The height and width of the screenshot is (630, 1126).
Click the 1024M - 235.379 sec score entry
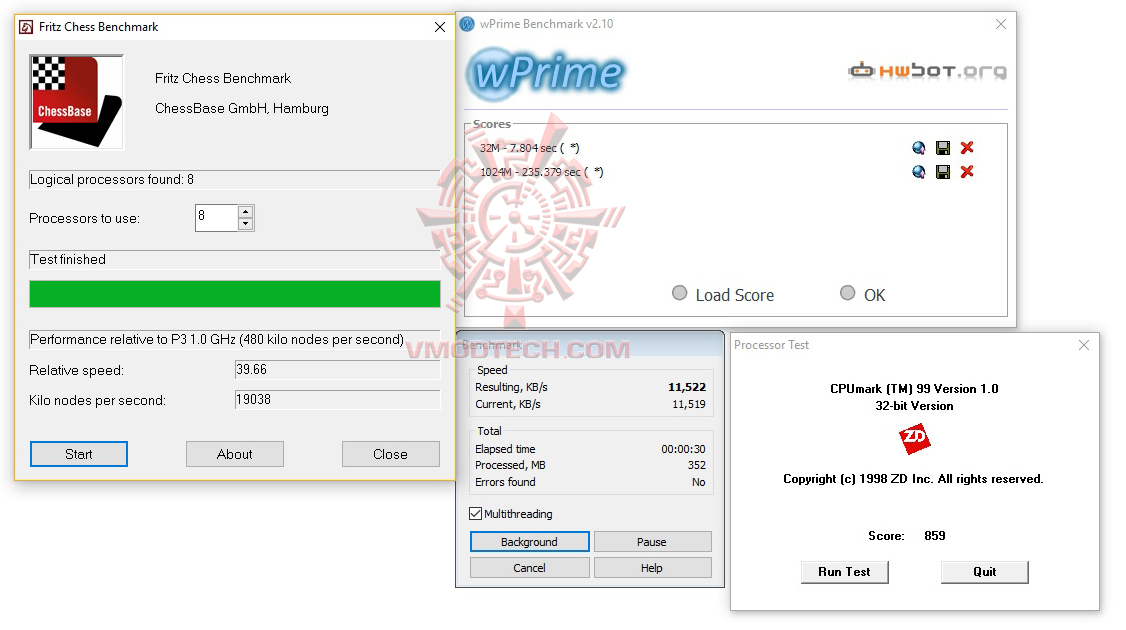coord(541,172)
